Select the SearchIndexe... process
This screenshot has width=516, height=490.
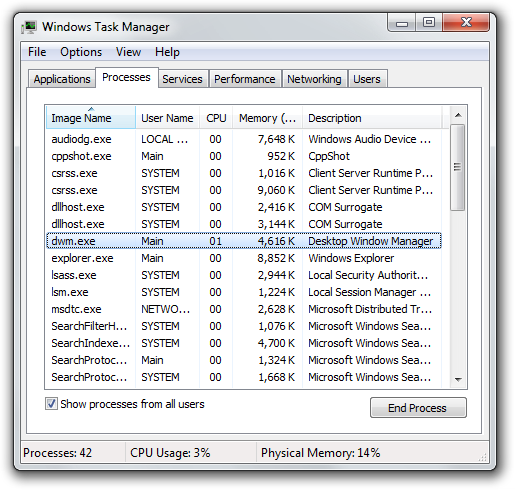244,343
